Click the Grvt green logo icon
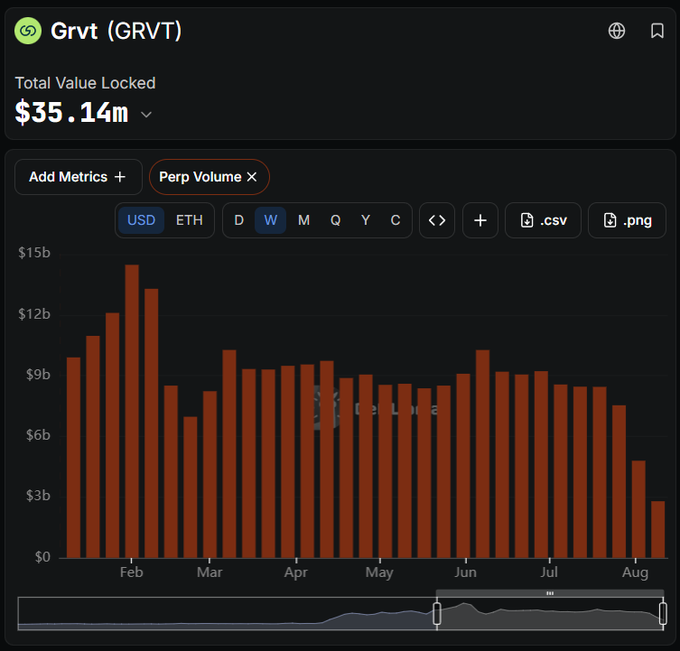The image size is (680, 651). tap(28, 31)
